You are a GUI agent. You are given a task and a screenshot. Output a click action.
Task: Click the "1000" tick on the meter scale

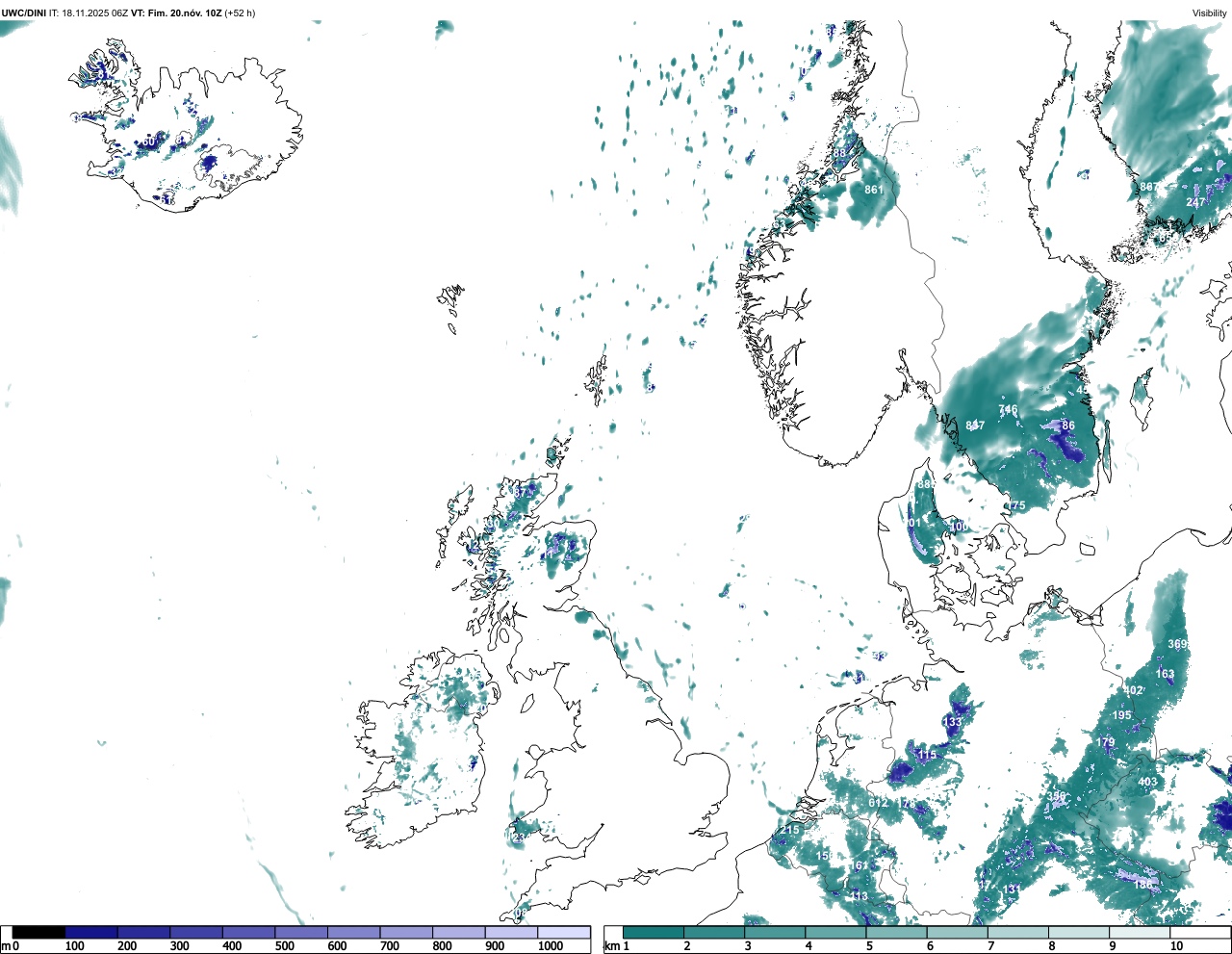click(551, 946)
